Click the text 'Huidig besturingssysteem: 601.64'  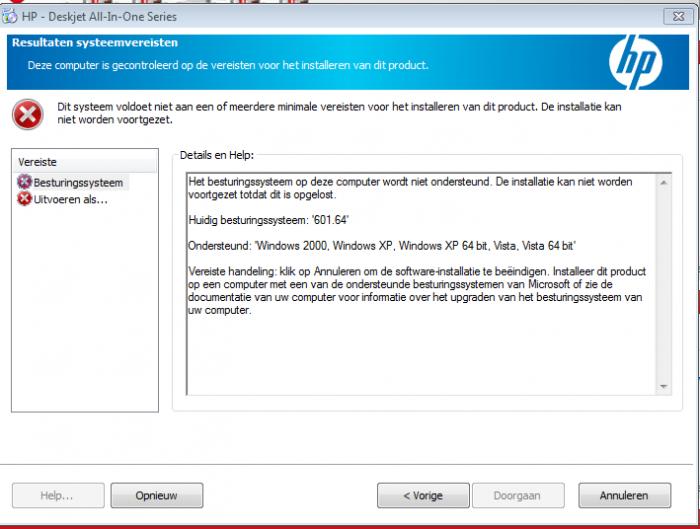[x=268, y=220]
